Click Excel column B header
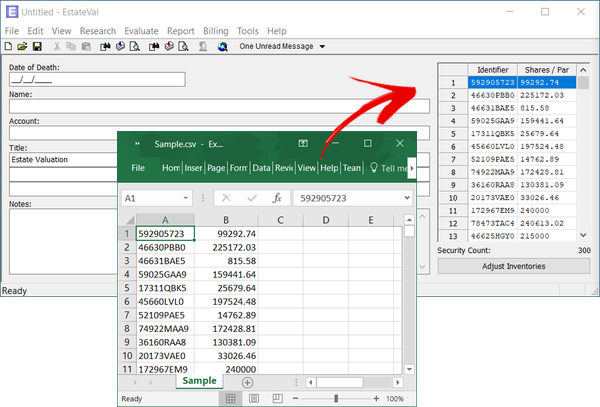This screenshot has height=407, width=600. (226, 220)
